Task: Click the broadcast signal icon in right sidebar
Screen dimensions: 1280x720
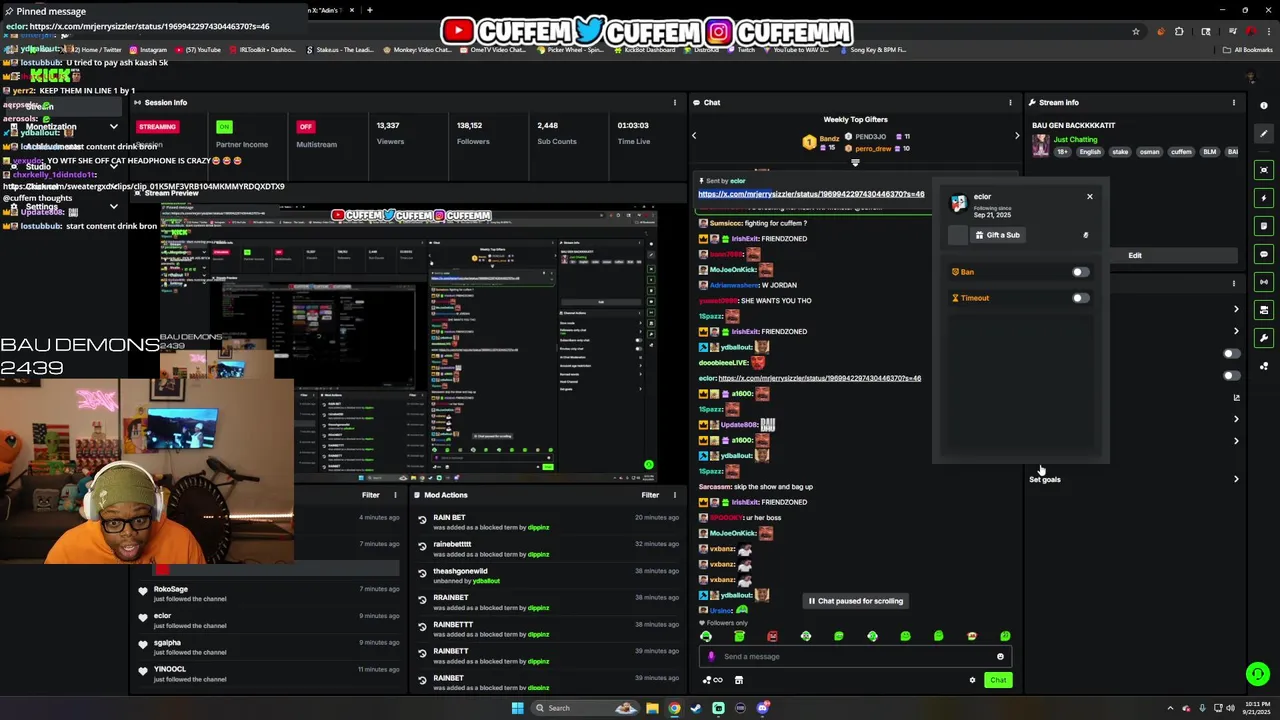Action: tap(1264, 282)
